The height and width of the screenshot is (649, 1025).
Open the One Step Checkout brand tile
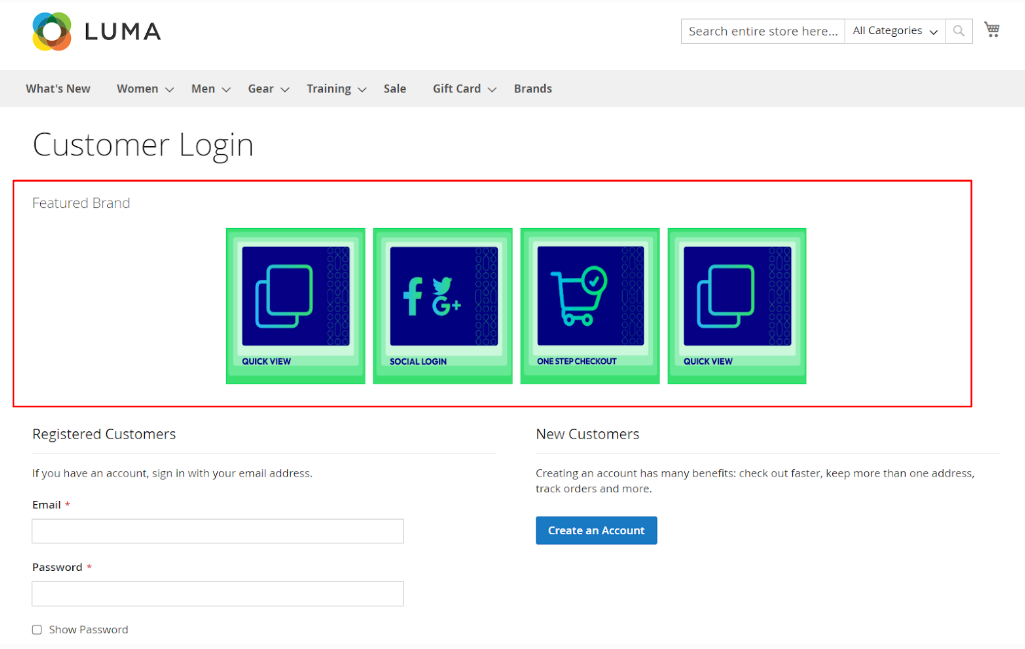pyautogui.click(x=589, y=305)
